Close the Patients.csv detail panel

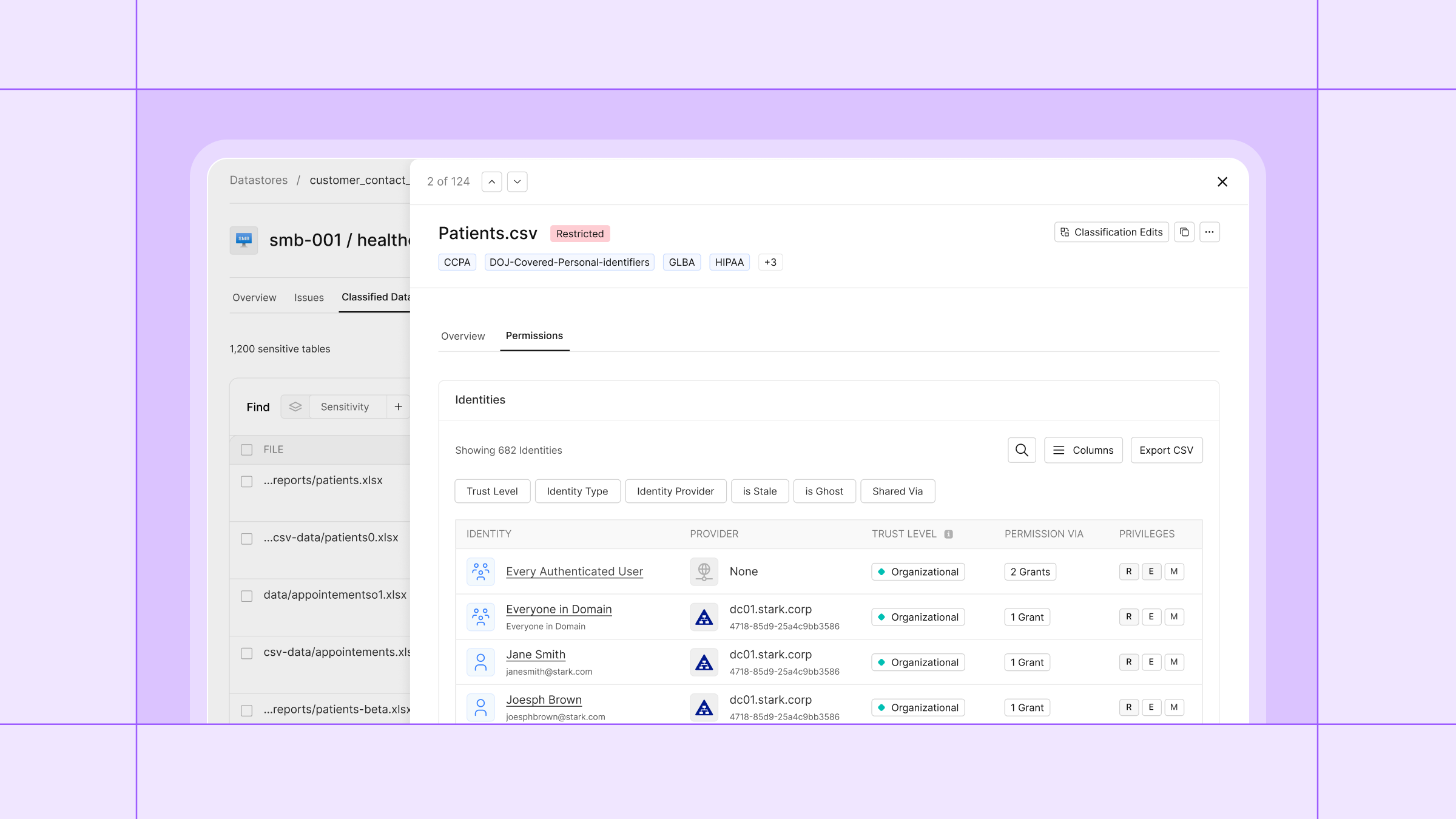1222,182
